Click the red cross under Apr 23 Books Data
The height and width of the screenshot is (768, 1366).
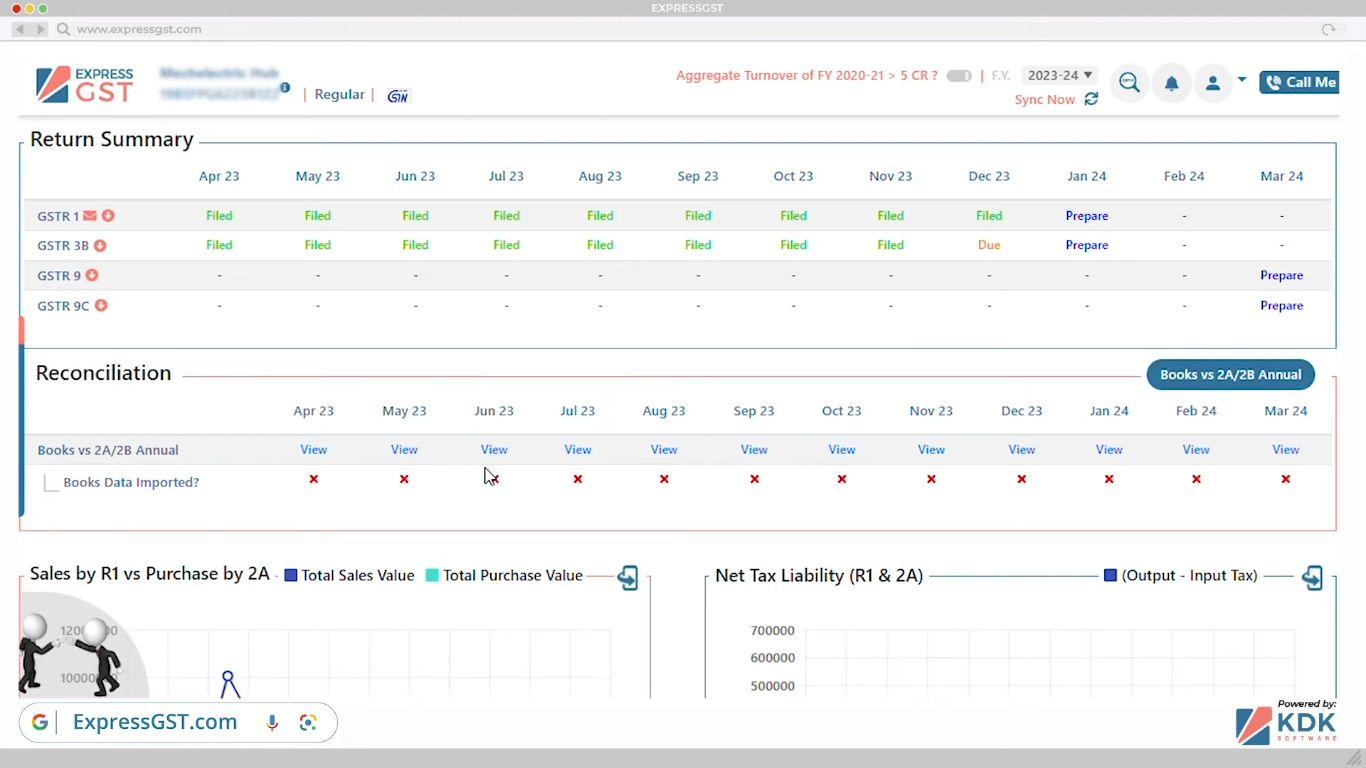point(313,479)
